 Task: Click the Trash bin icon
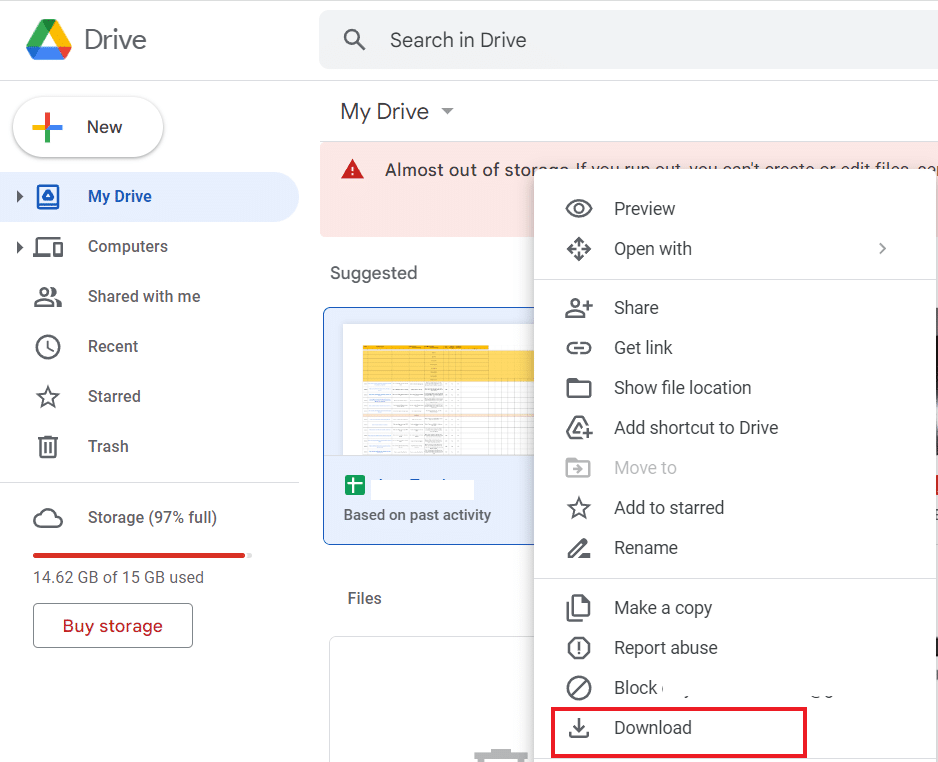[x=48, y=447]
